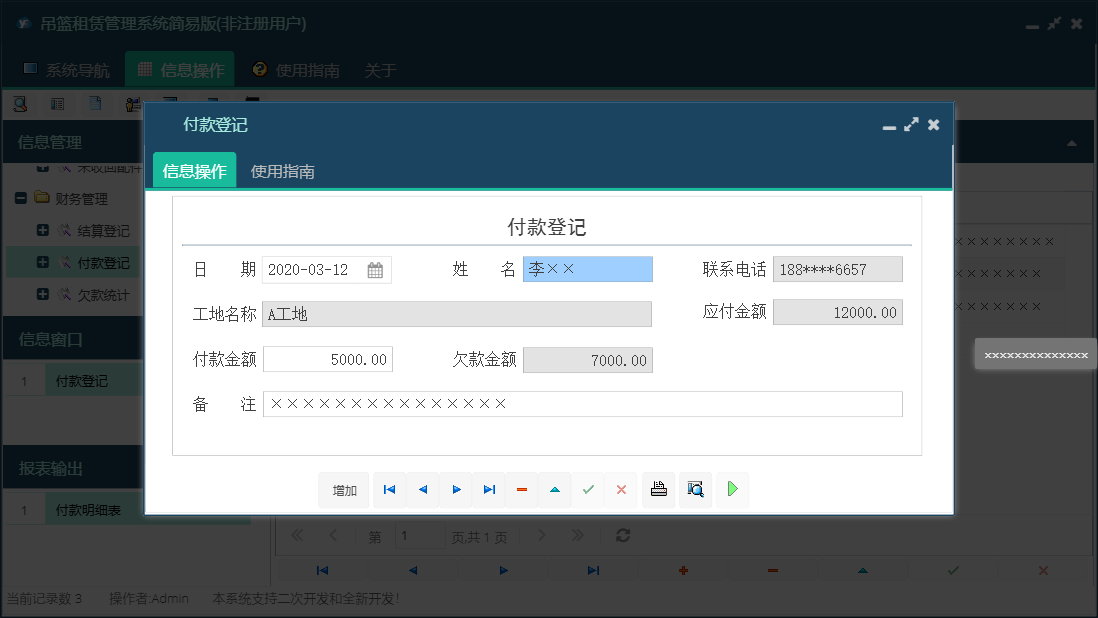Screen dimensions: 1098x618
Task: Collapse the 财务管理 folder node
Action: click(21, 198)
